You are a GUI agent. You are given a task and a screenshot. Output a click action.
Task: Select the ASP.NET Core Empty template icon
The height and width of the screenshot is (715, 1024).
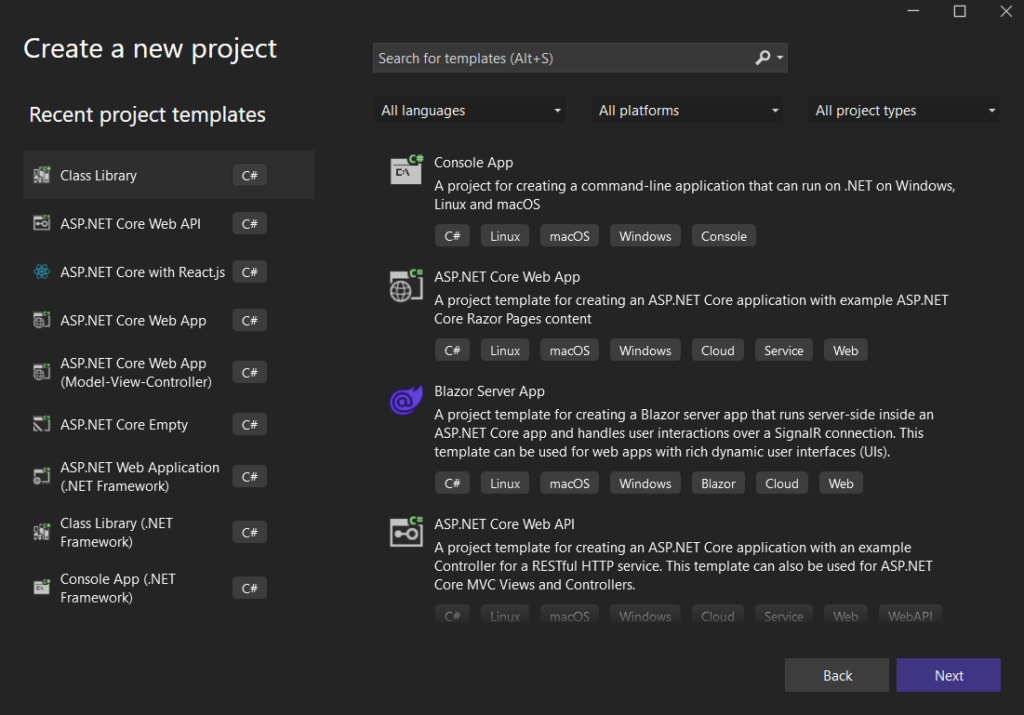coord(41,424)
